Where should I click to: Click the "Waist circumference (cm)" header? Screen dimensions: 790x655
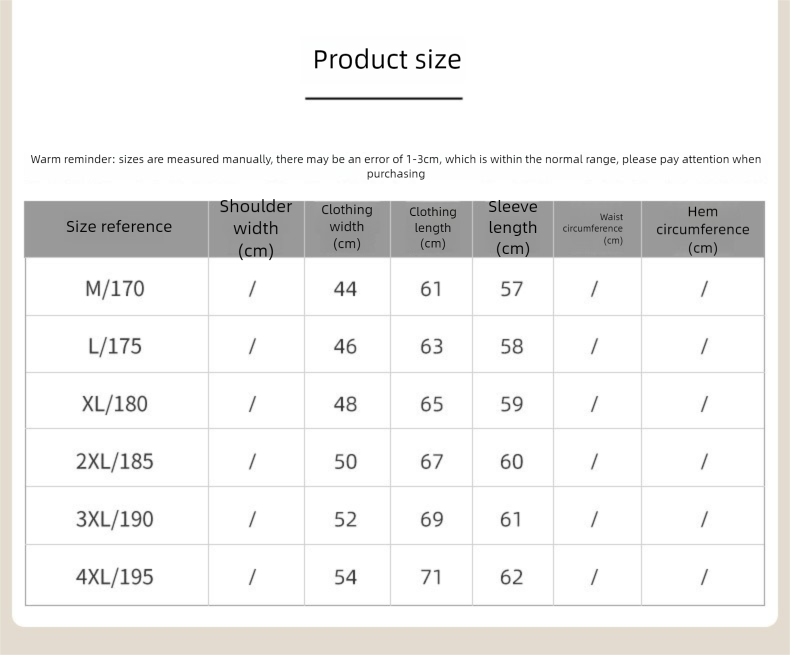point(597,228)
